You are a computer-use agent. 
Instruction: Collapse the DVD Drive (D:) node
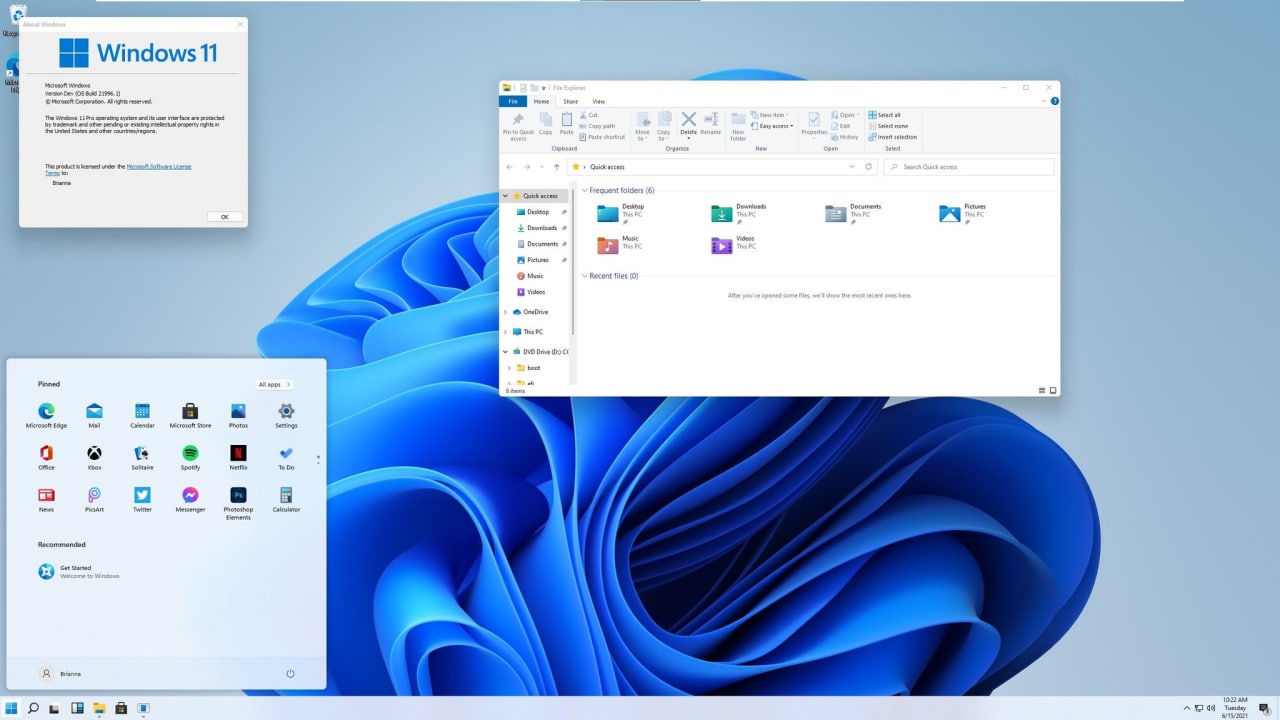tap(506, 352)
